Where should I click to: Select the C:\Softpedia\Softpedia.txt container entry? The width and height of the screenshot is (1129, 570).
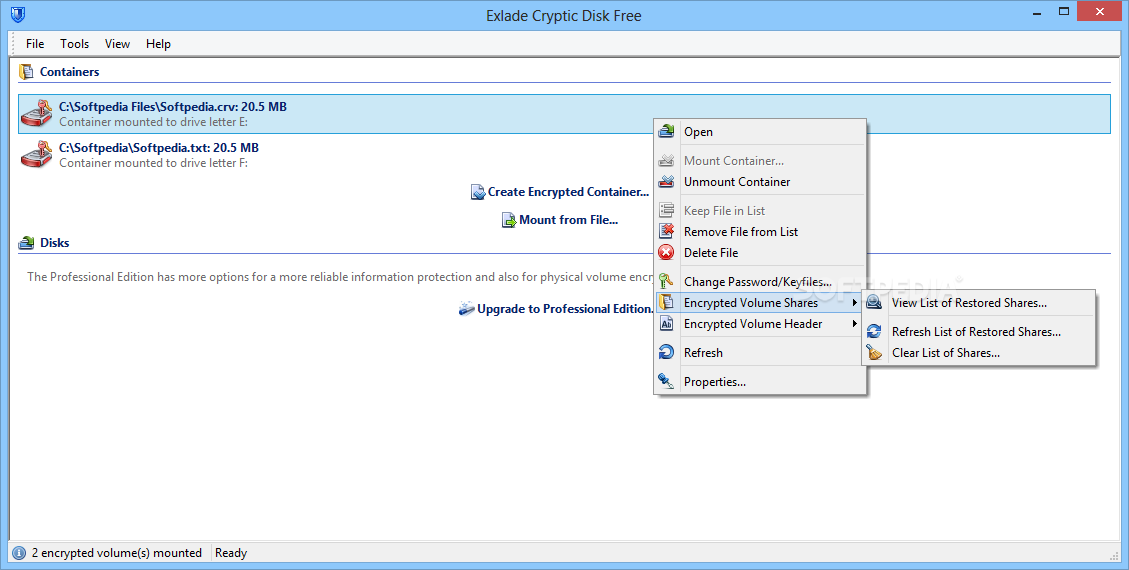[x=564, y=155]
